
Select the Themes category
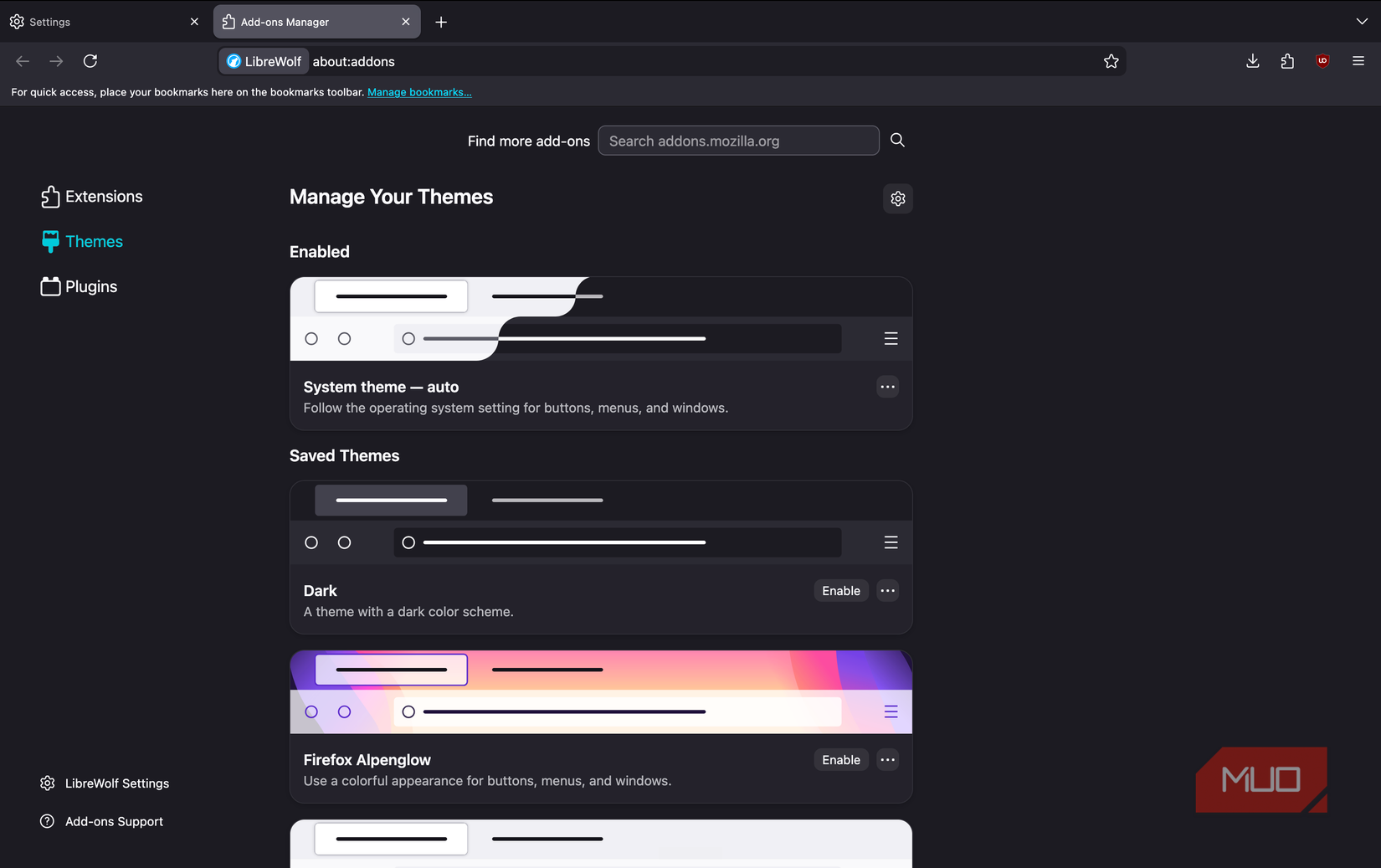(x=82, y=242)
